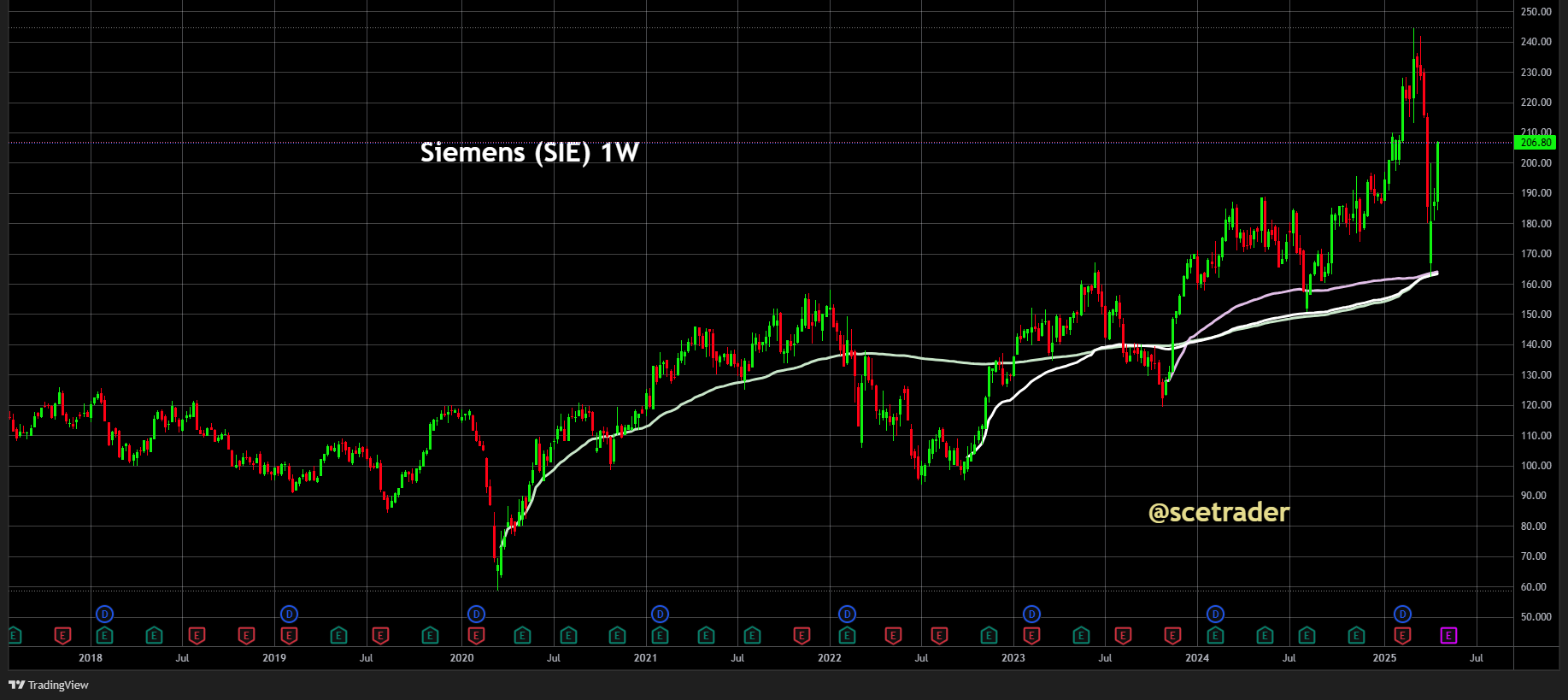Open green earnings marker below 2024 dividend

(x=1215, y=635)
